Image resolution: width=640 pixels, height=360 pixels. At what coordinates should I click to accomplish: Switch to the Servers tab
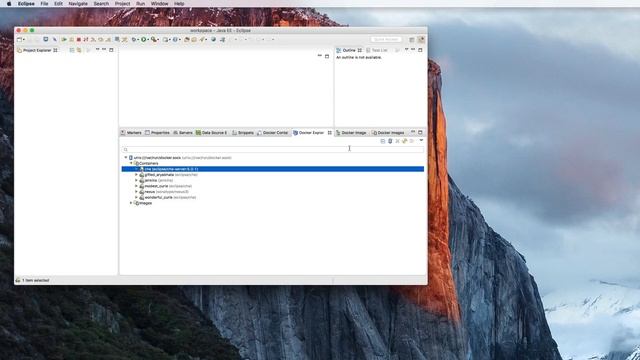(x=182, y=133)
